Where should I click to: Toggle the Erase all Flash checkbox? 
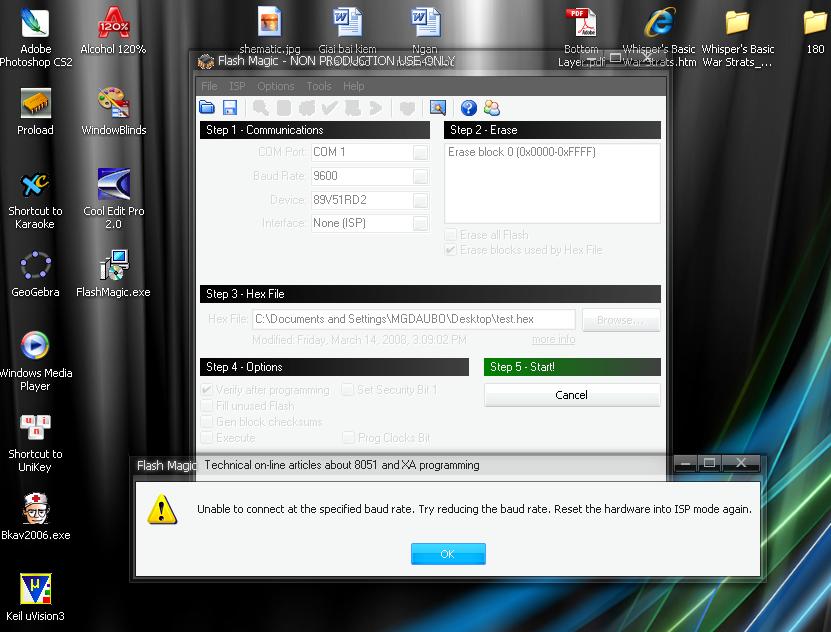(450, 235)
